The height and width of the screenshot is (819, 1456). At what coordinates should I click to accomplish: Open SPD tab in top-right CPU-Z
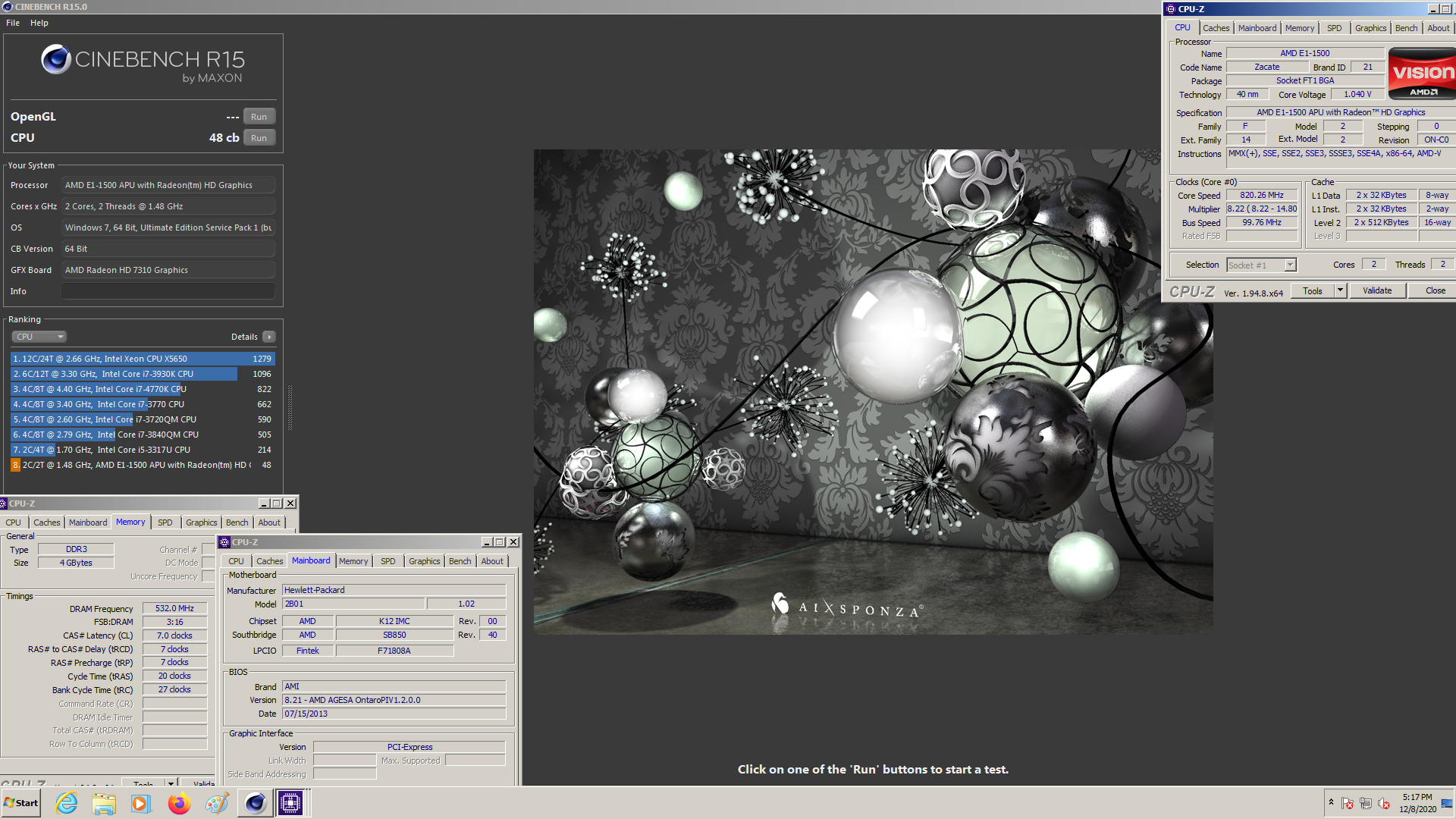pyautogui.click(x=1334, y=28)
